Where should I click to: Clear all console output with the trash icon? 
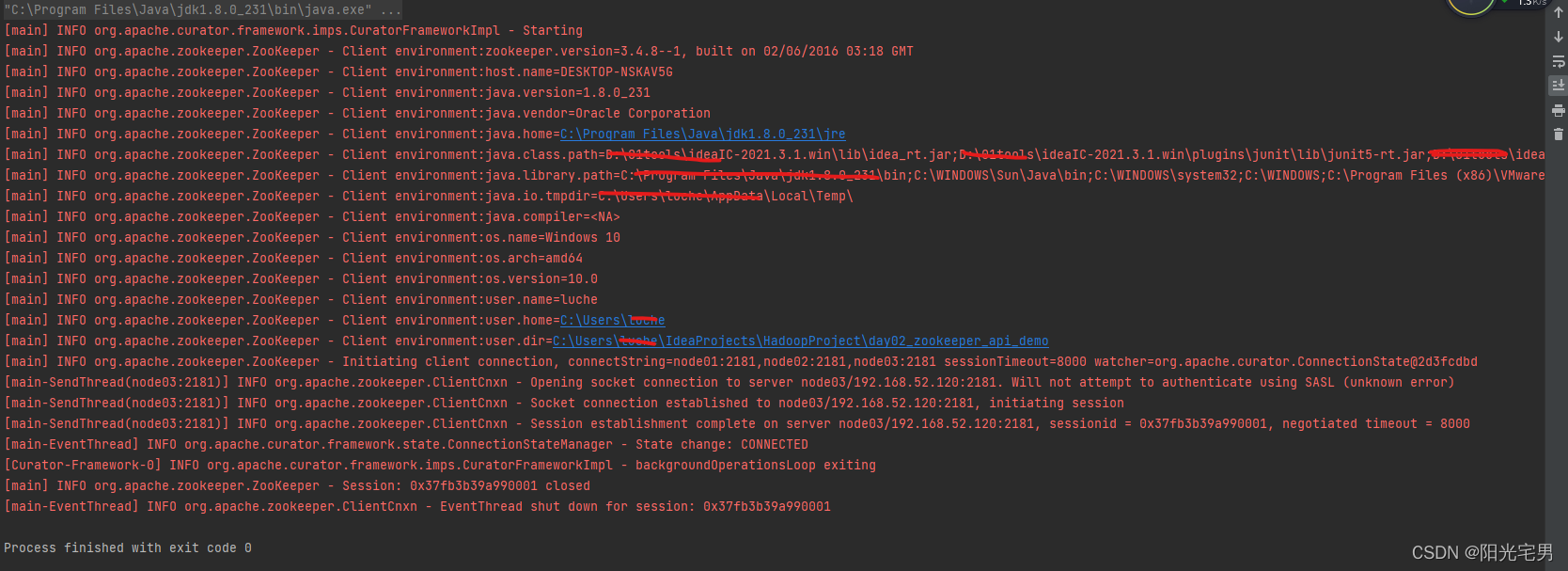pyautogui.click(x=1558, y=134)
